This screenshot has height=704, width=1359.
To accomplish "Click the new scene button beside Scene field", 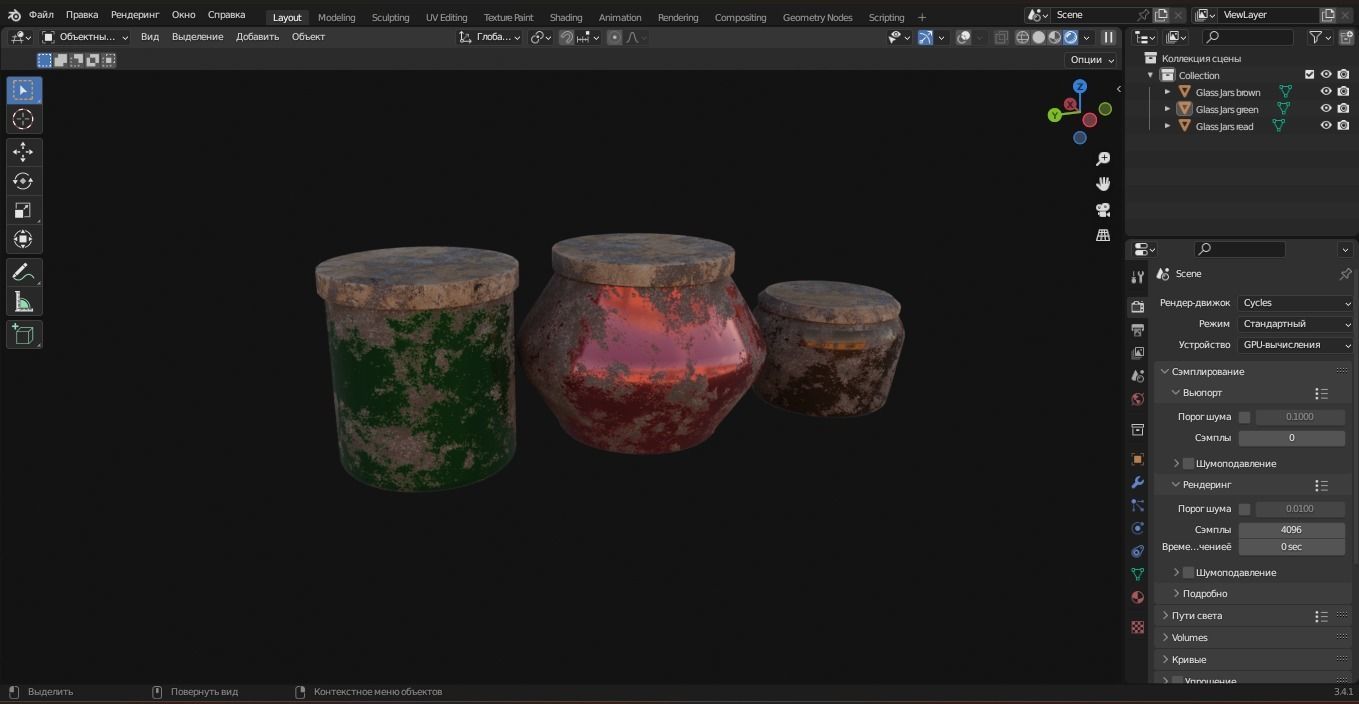I will pyautogui.click(x=1162, y=15).
